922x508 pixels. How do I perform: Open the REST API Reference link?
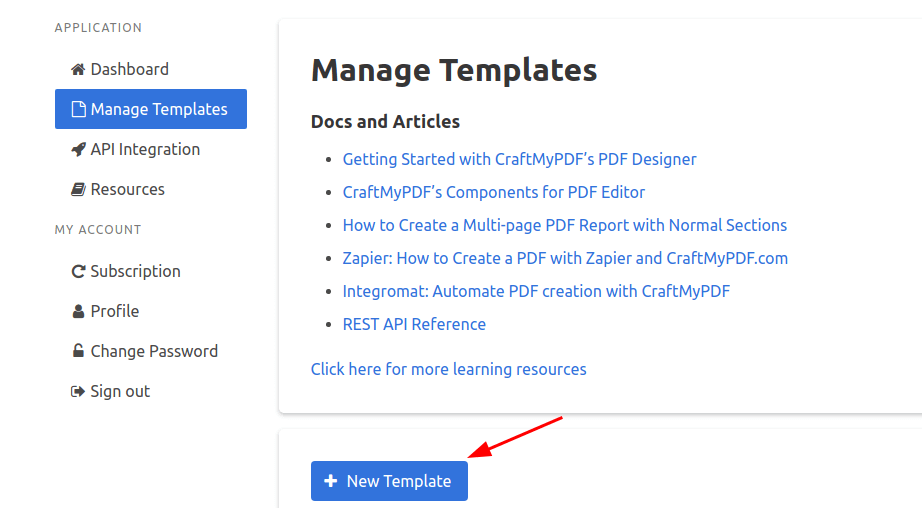pyautogui.click(x=414, y=324)
